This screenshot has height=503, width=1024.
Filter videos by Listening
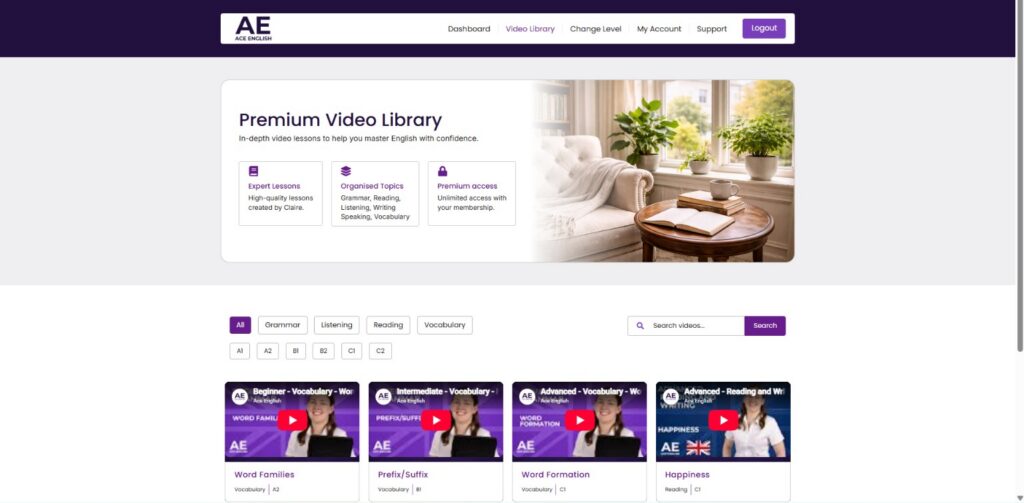click(x=336, y=325)
